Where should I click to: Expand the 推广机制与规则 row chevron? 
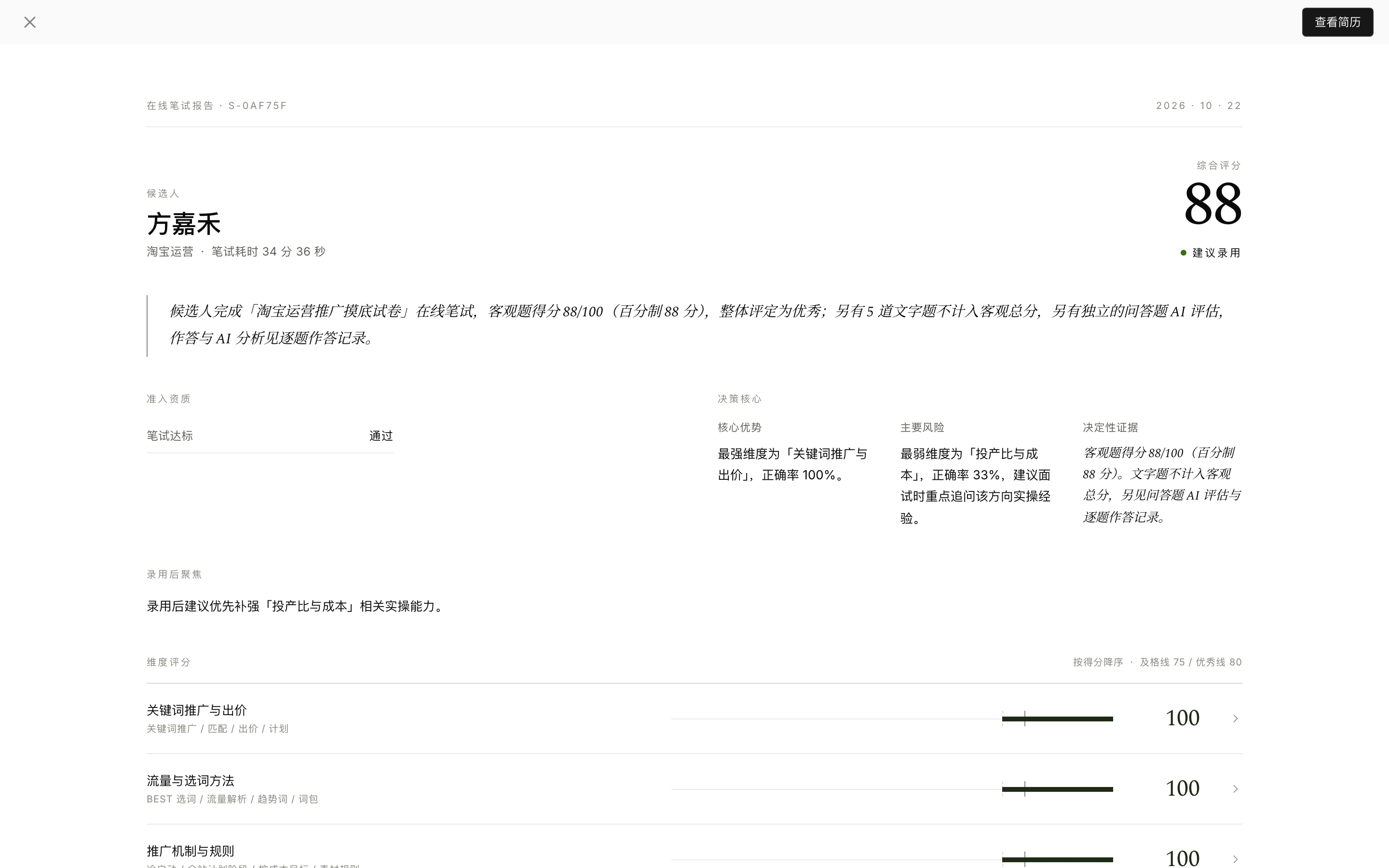click(1235, 859)
